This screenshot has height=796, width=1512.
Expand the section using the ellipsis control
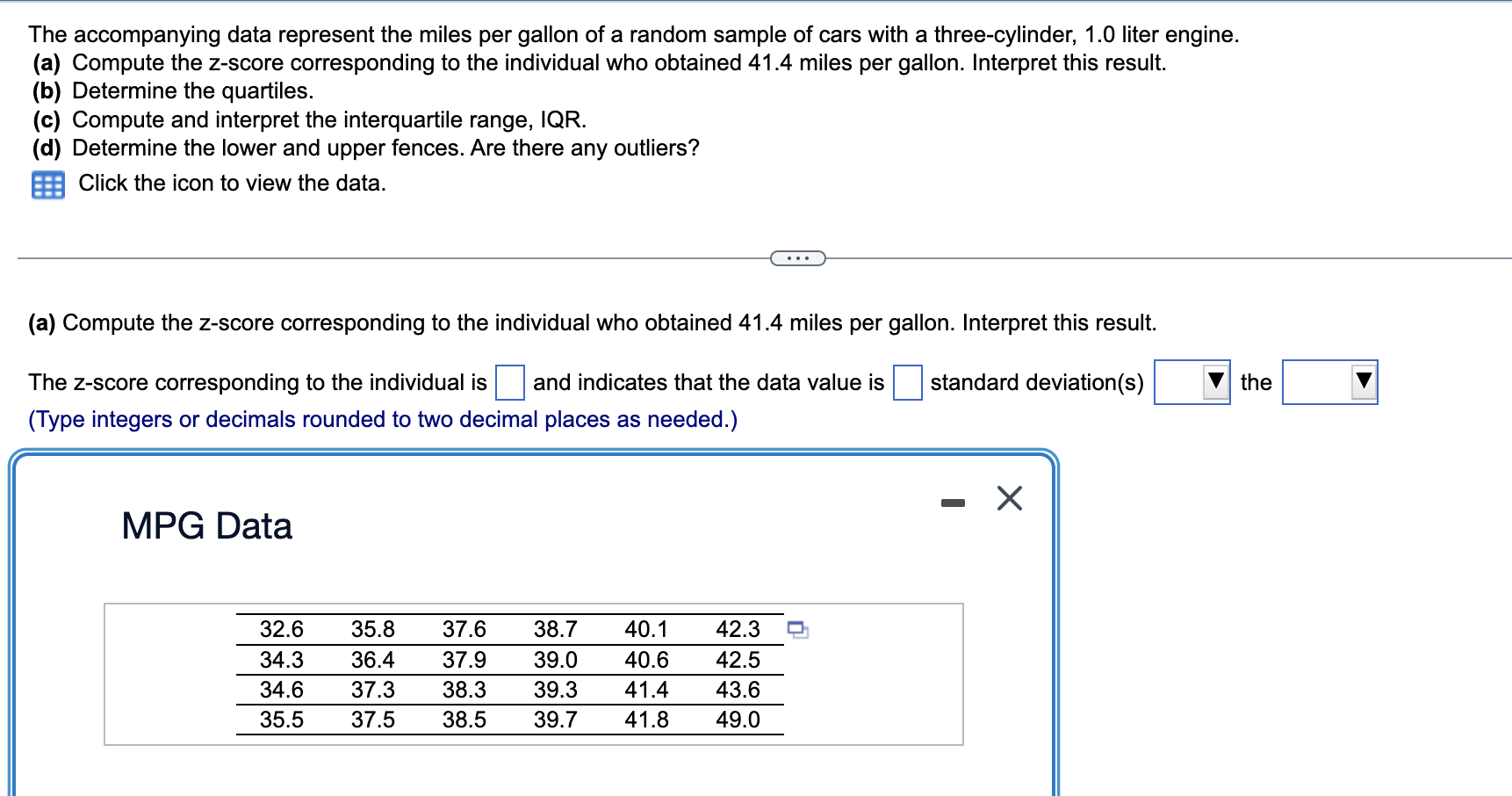coord(798,257)
